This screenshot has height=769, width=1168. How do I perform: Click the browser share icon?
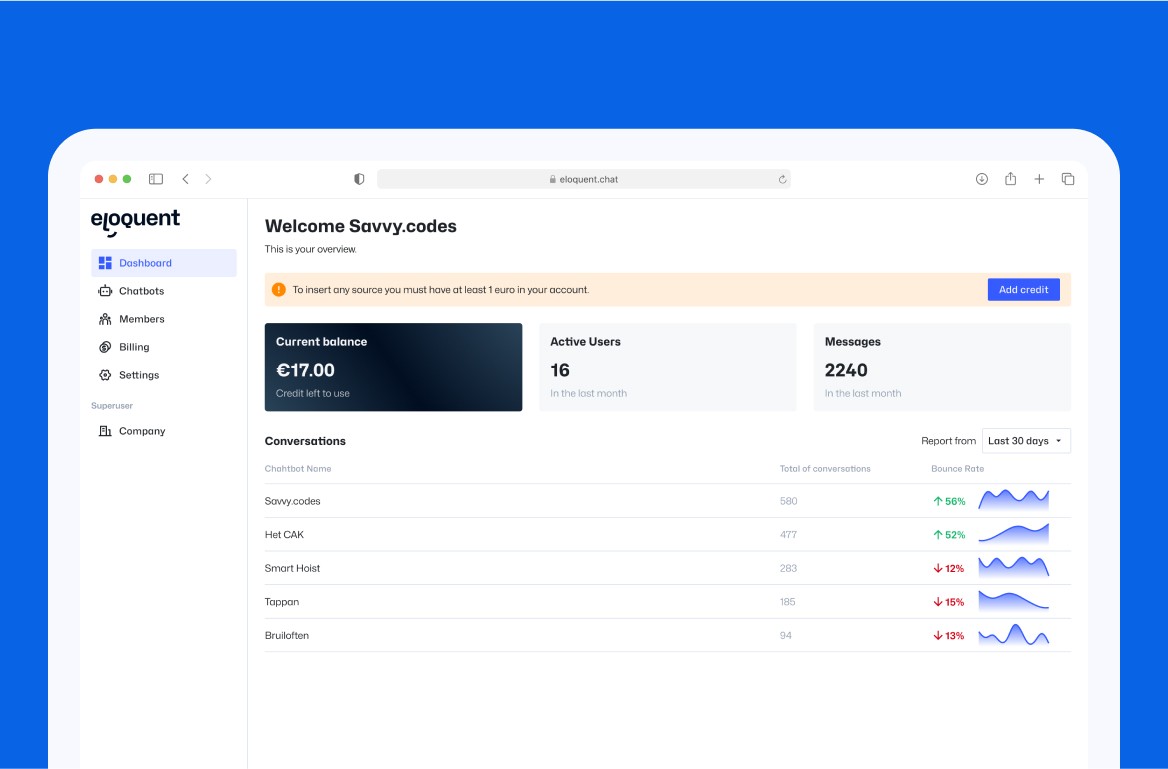point(1010,179)
